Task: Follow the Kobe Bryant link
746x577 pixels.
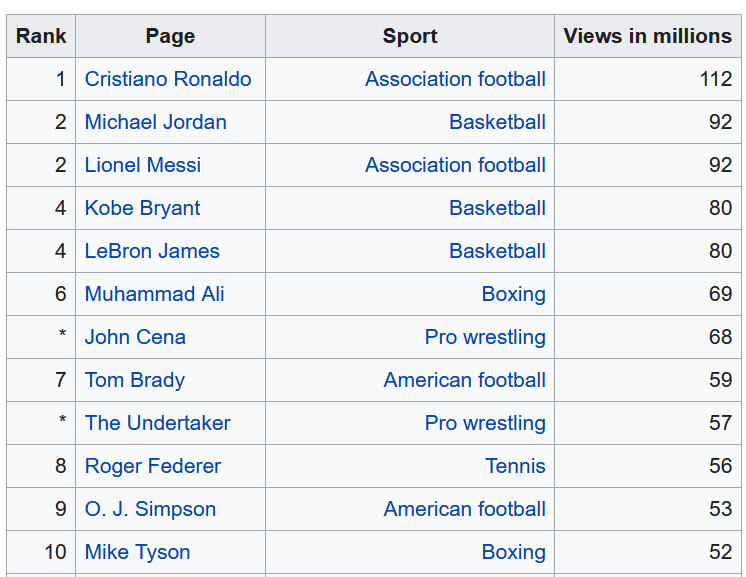Action: tap(142, 208)
